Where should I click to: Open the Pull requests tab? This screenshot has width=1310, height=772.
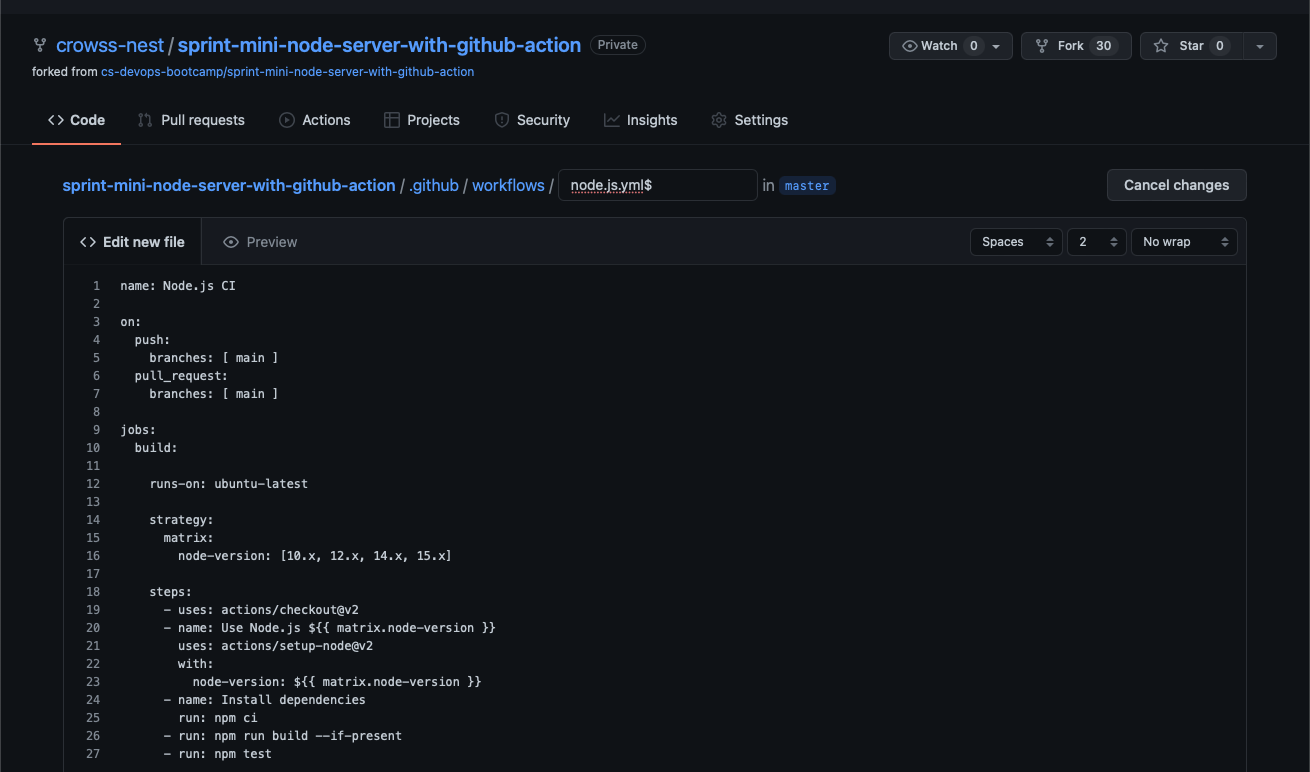191,120
